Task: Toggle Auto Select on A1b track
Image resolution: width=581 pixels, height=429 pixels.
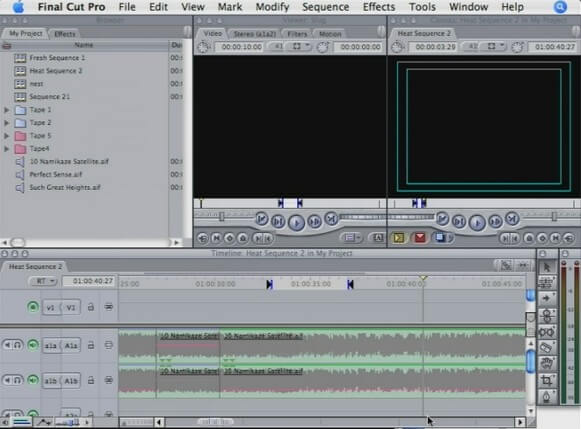Action: [109, 380]
